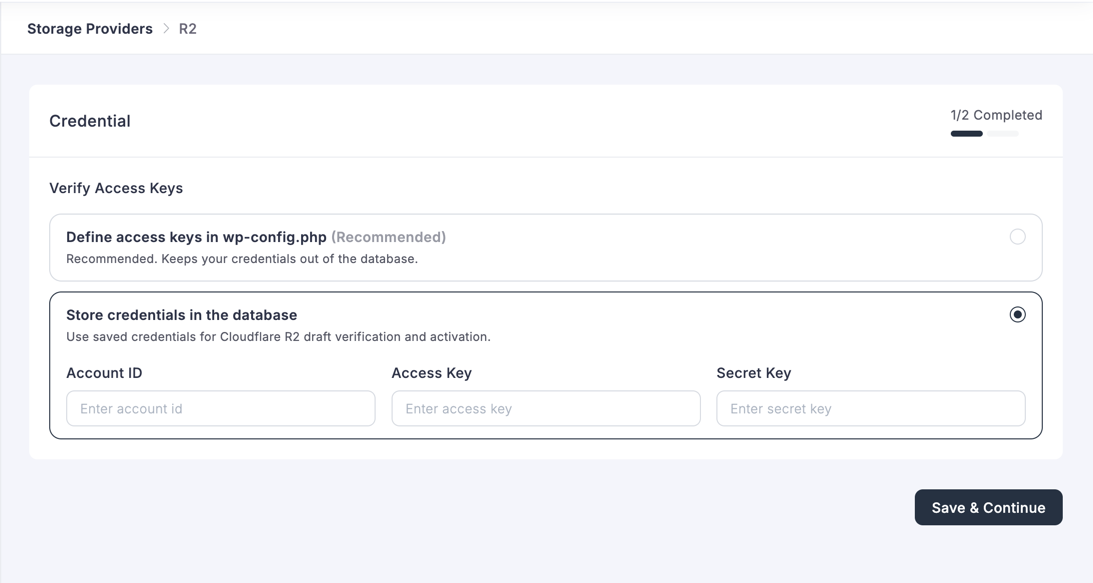
Task: Click the unselected radio circle for wp-config.php
Action: pos(1018,237)
